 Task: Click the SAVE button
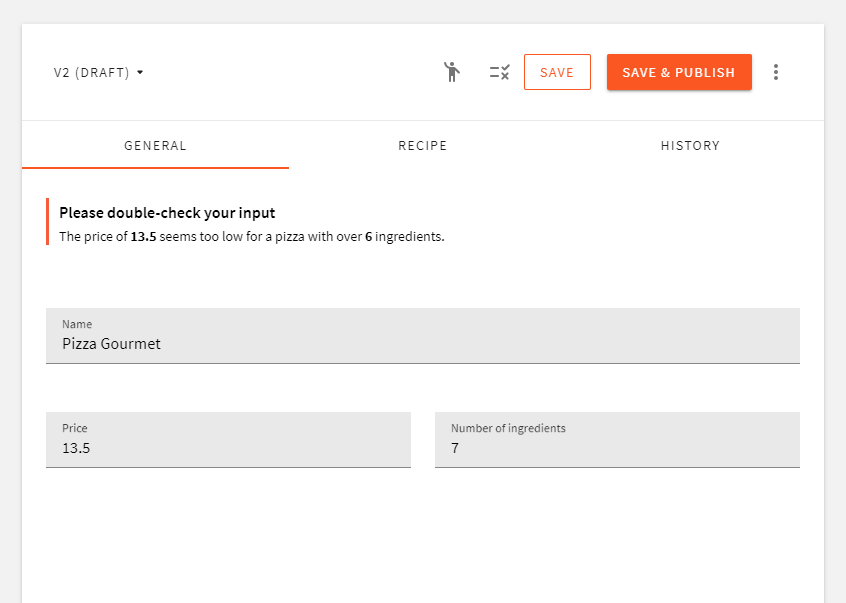(x=557, y=71)
